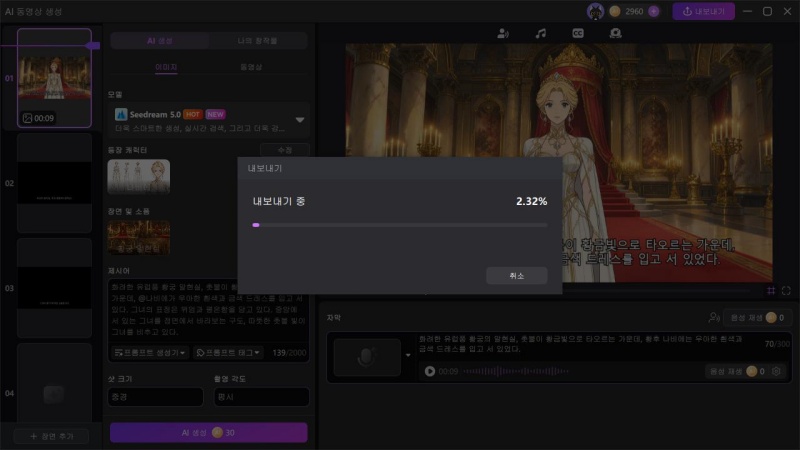Click the Seedream model logo icon
Screen dimensions: 800x450
pyautogui.click(x=121, y=114)
